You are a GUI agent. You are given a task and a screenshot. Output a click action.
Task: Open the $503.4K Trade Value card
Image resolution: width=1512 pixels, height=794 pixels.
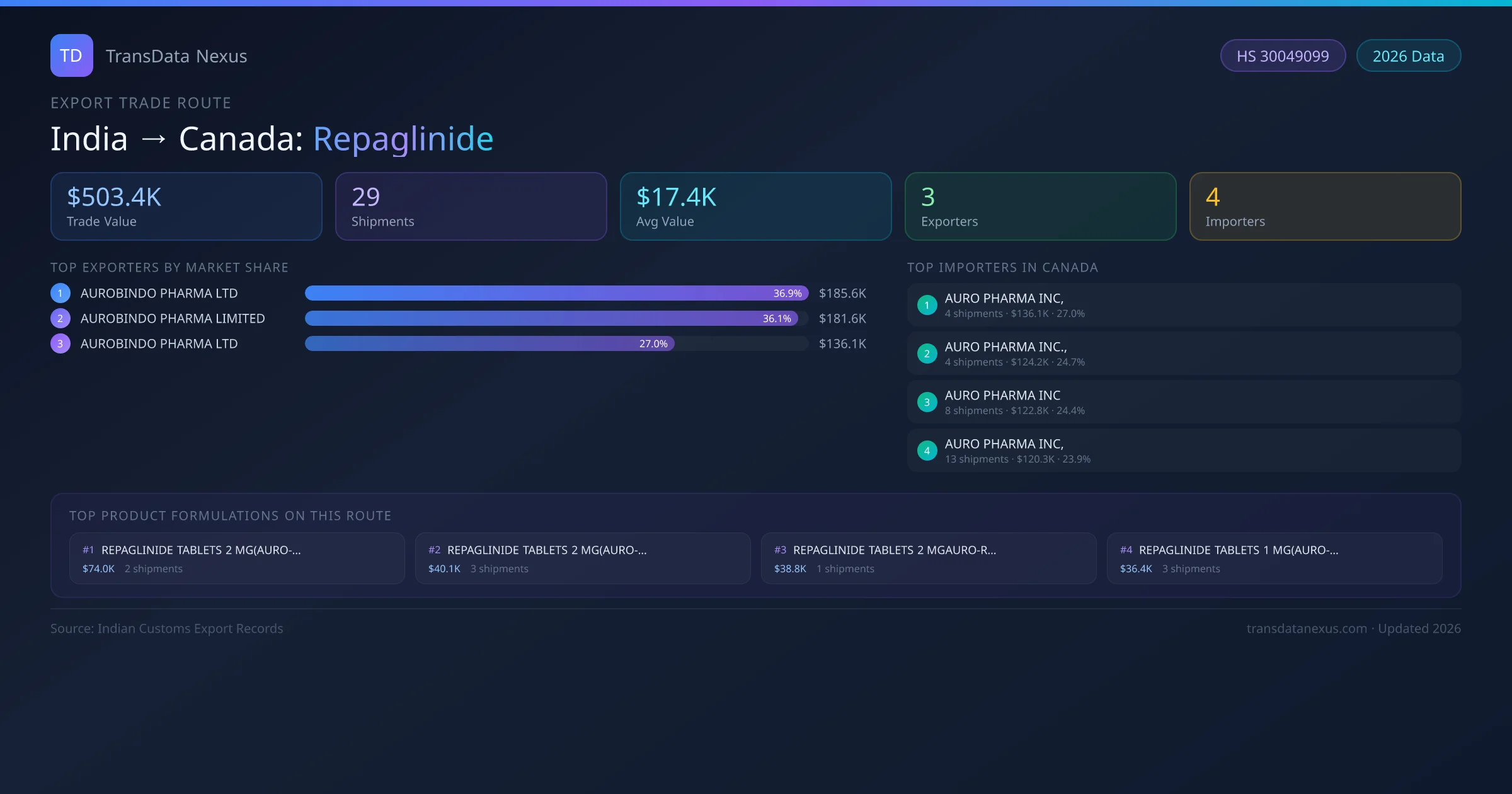click(186, 207)
